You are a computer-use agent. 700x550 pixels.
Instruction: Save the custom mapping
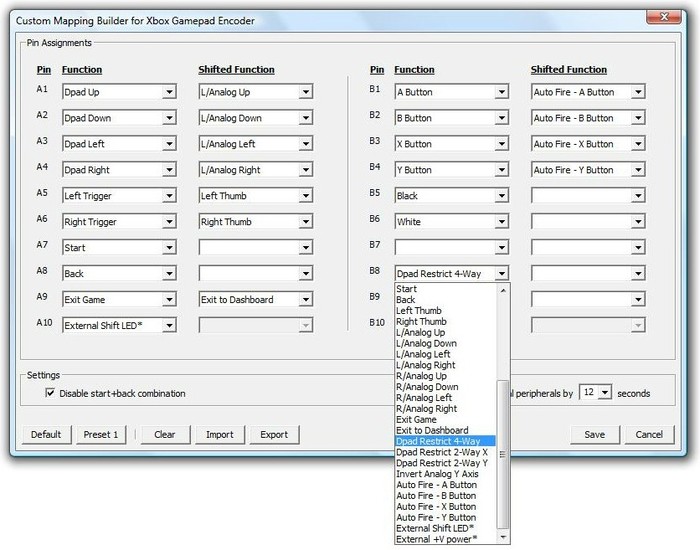595,434
